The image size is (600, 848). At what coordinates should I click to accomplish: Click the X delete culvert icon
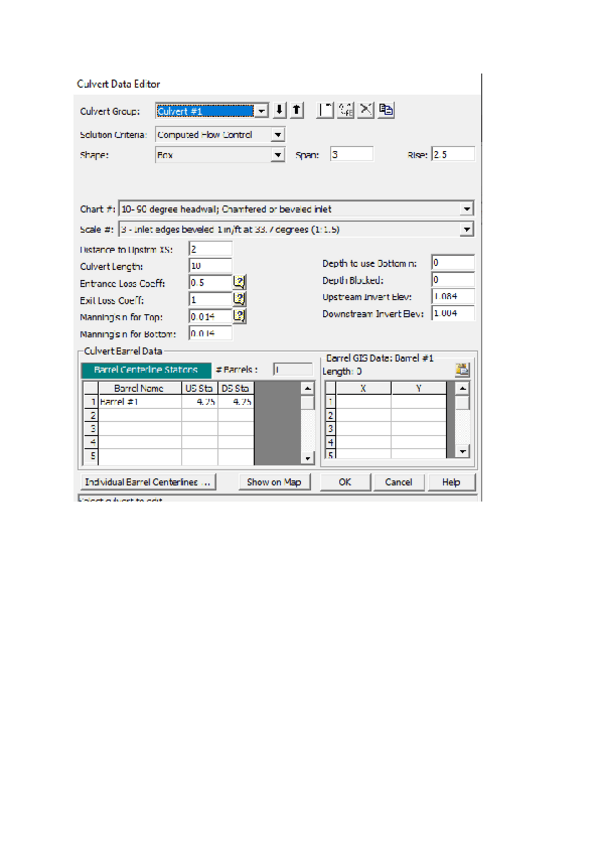tap(366, 110)
